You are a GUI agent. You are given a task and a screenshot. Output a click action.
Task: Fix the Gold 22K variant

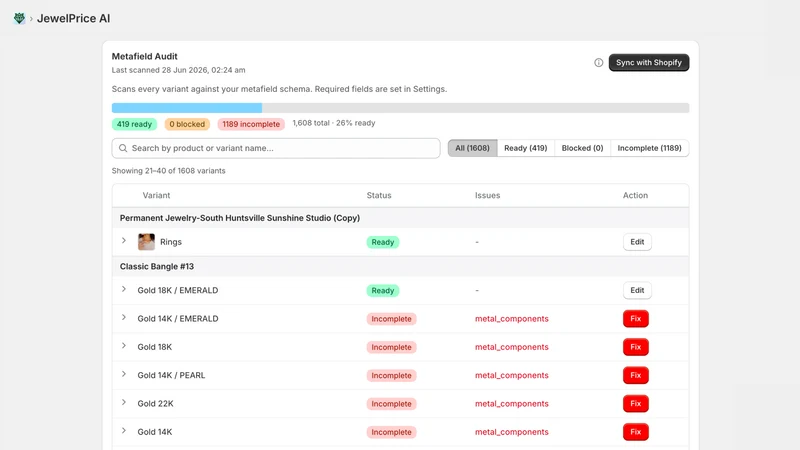(x=636, y=404)
